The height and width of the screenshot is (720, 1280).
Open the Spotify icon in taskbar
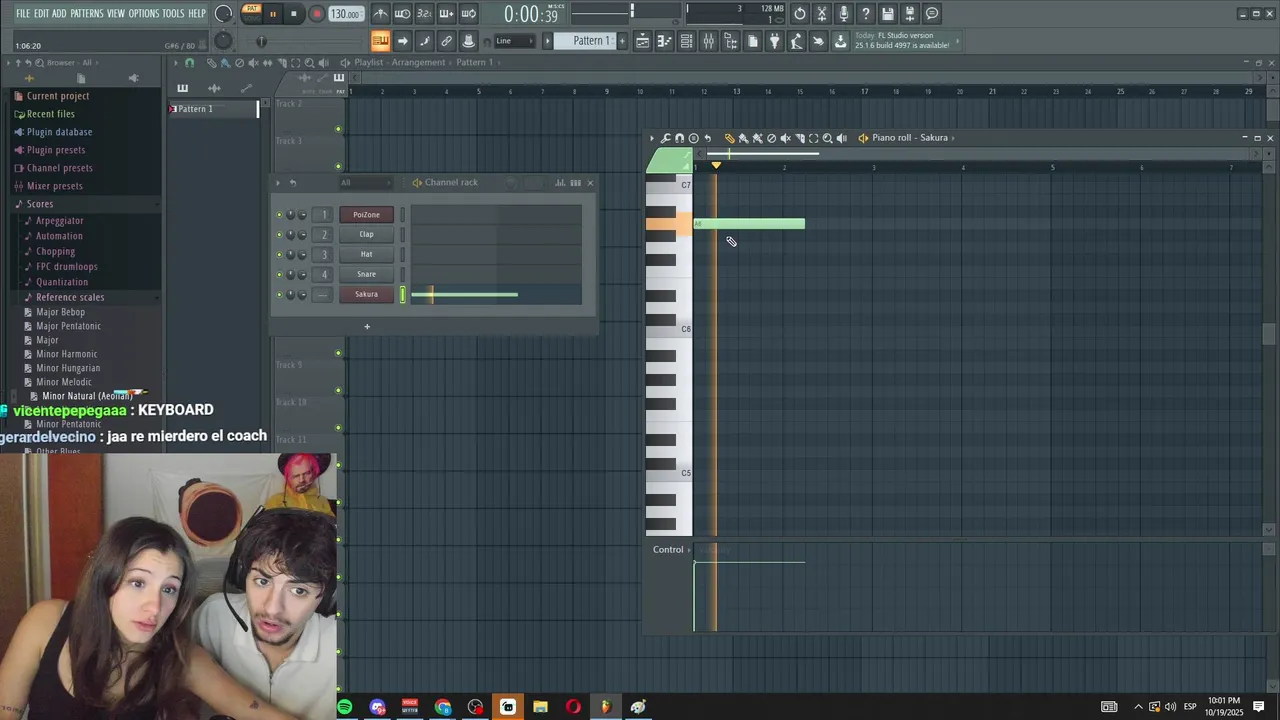(x=344, y=707)
